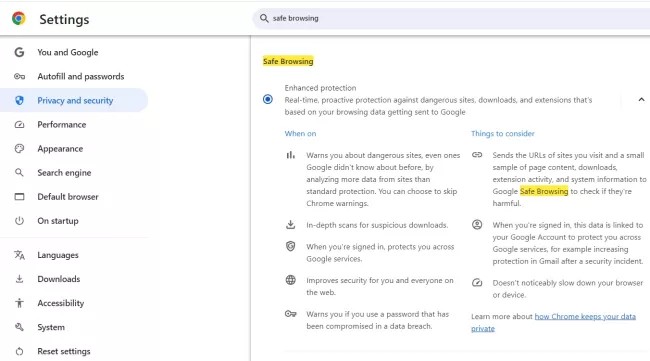Click the magnifier icon in the search bar
The image size is (650, 361).
pyautogui.click(x=264, y=18)
